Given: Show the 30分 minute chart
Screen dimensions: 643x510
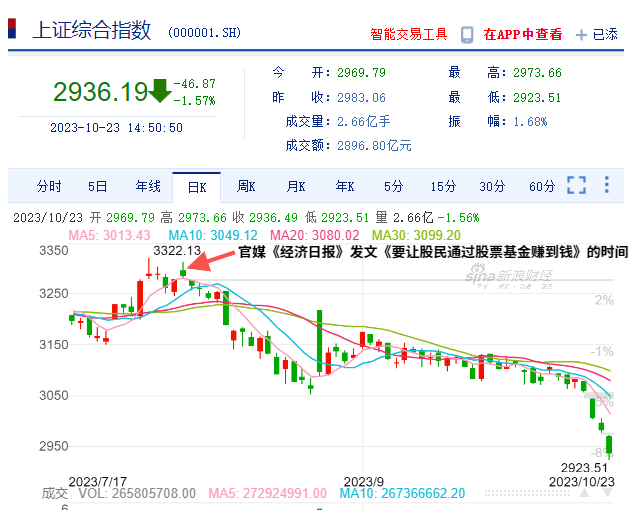Looking at the screenshot, I should tap(492, 187).
